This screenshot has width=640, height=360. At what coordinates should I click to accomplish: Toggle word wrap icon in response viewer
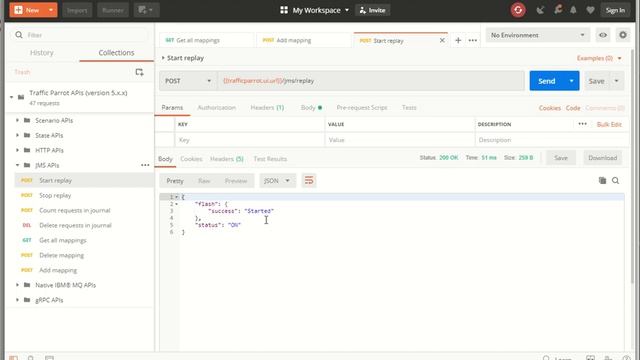pos(309,180)
